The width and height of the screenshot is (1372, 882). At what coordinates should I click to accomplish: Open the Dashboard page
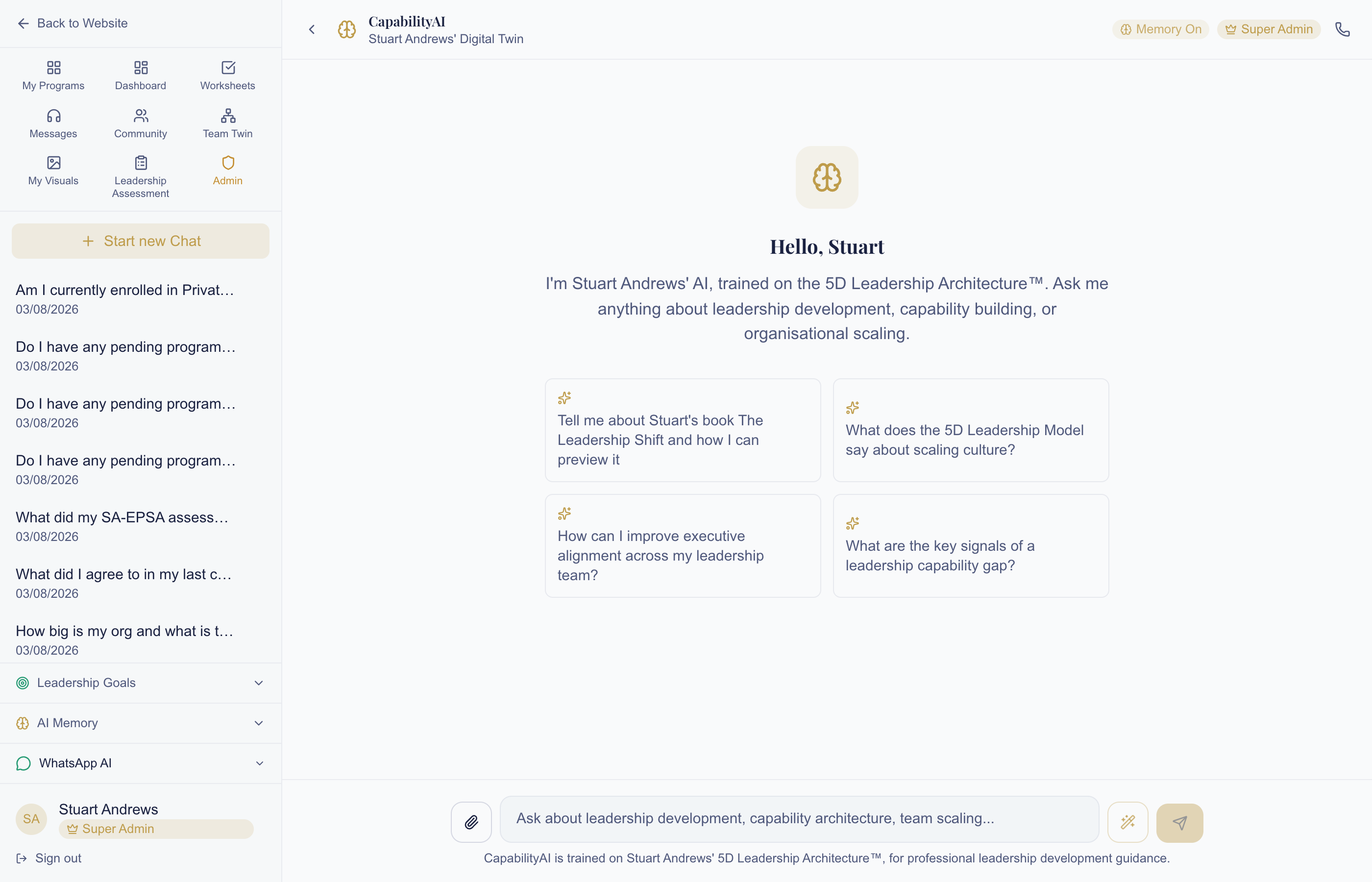tap(140, 75)
